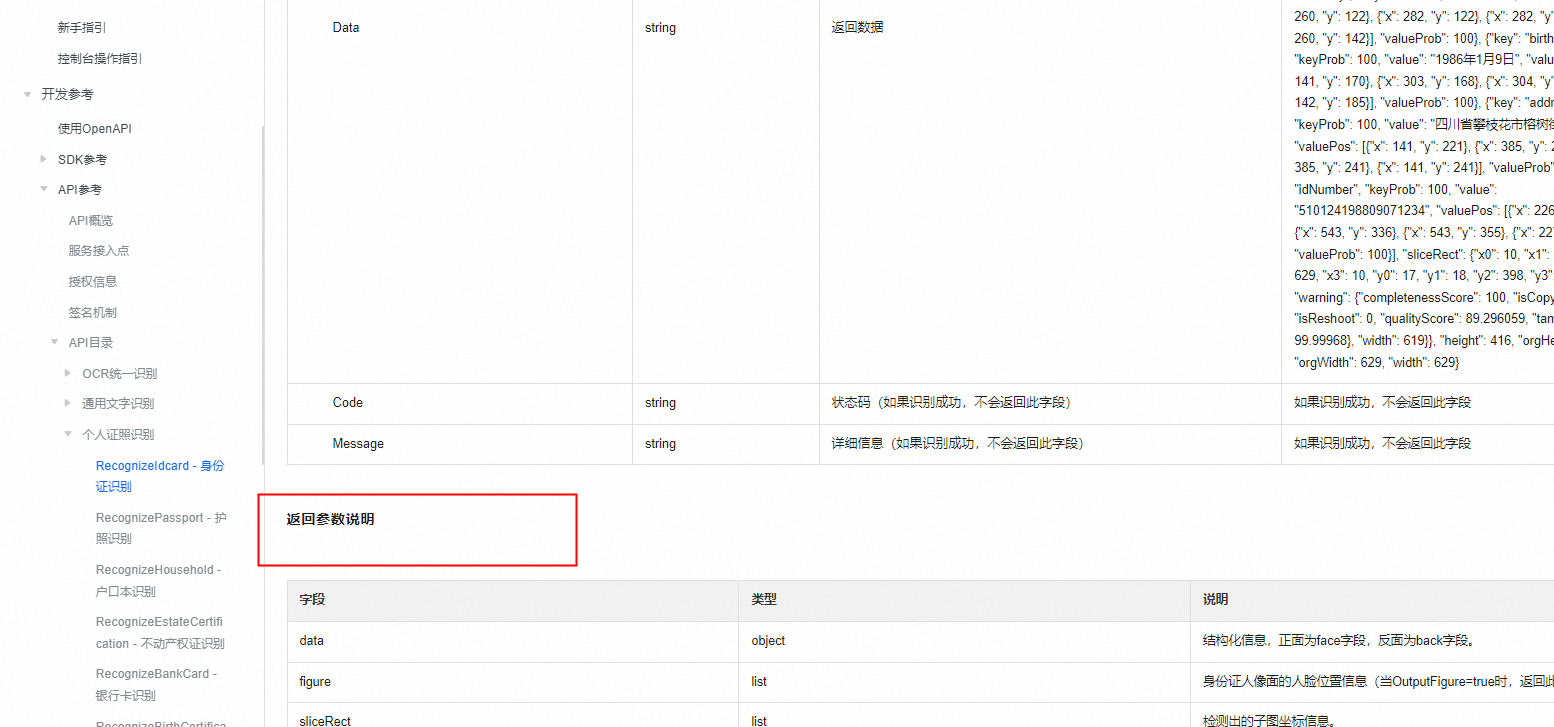
Task: Open RecognizePassport 护照识别 page
Action: click(161, 528)
